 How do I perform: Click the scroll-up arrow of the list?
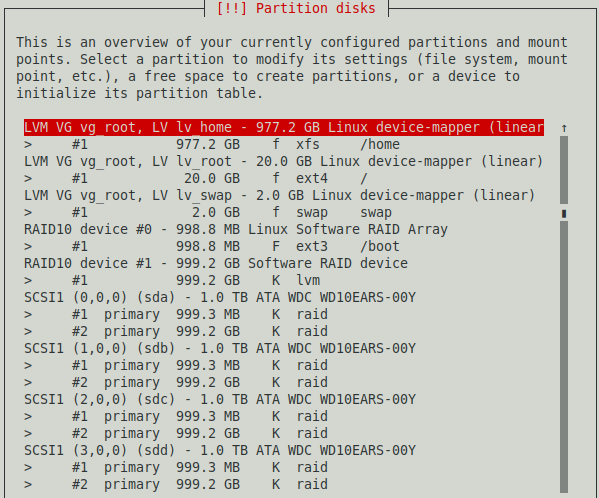(564, 128)
